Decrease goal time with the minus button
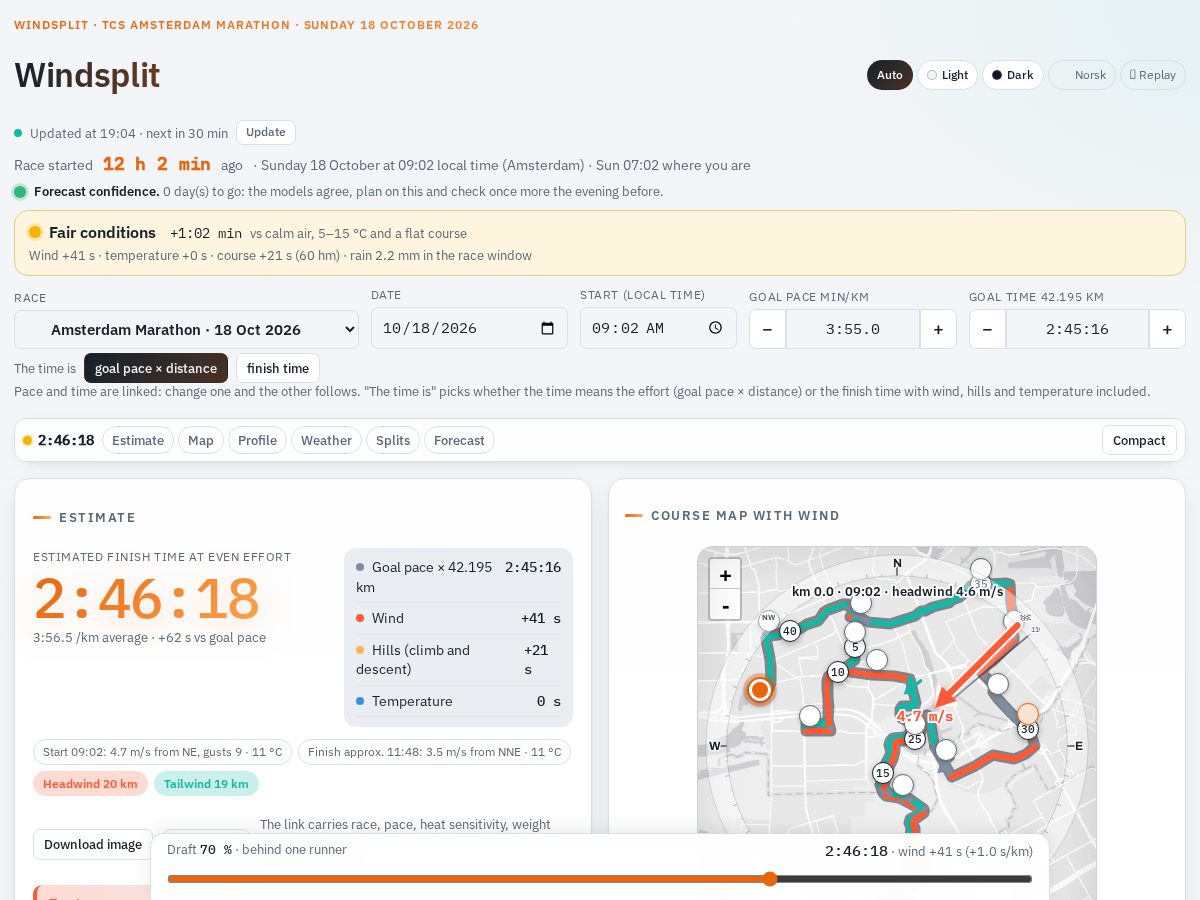1200x900 pixels. [x=987, y=329]
